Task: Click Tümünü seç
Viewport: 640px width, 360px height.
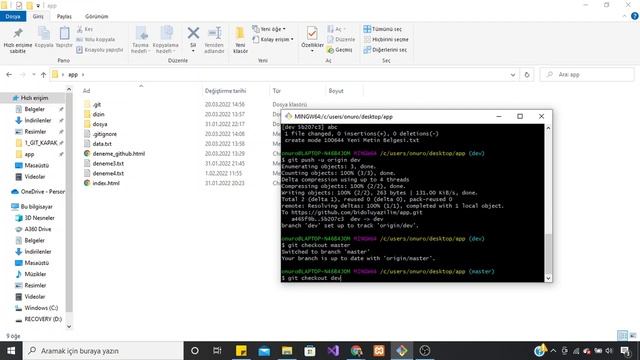Action: click(x=383, y=29)
